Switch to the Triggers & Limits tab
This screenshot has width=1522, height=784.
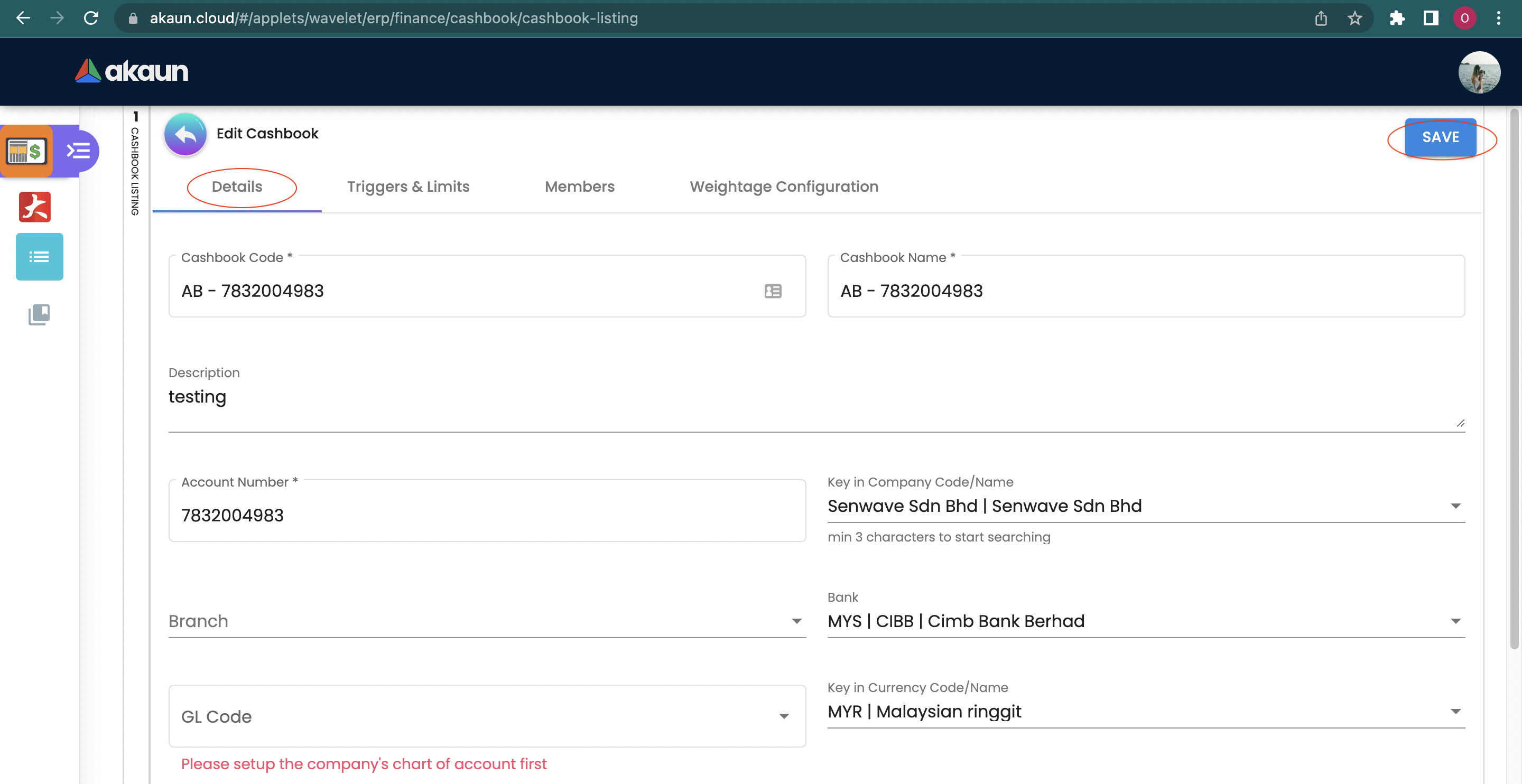pos(407,186)
